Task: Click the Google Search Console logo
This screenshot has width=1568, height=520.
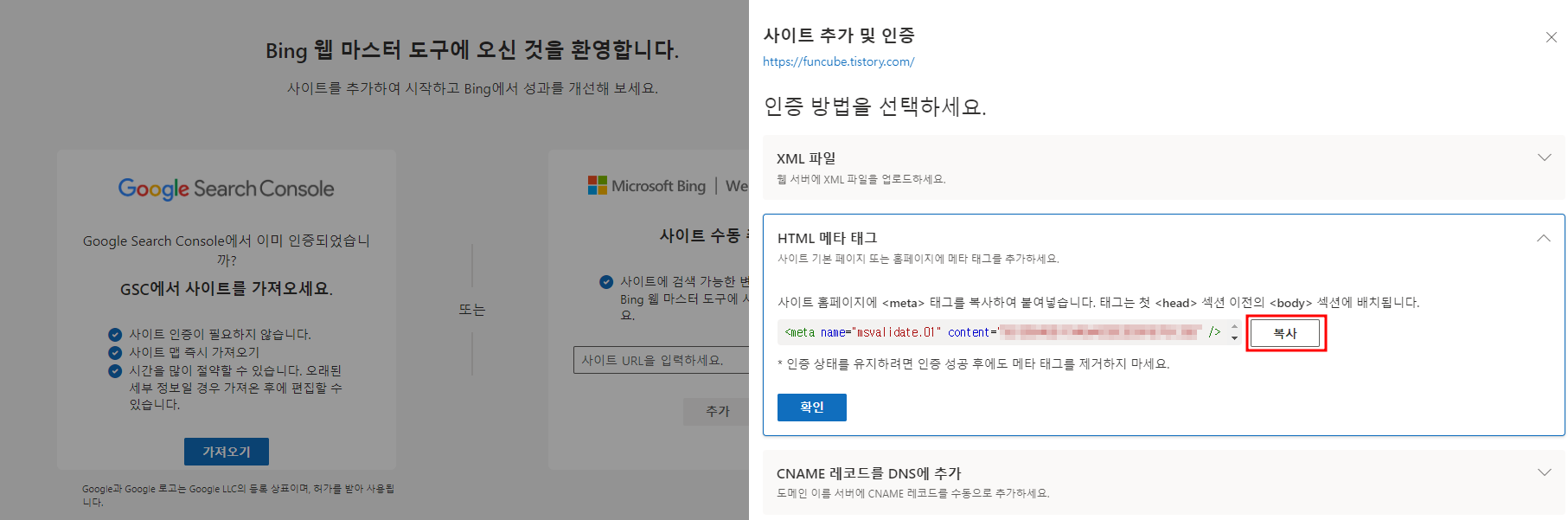Action: 226,189
